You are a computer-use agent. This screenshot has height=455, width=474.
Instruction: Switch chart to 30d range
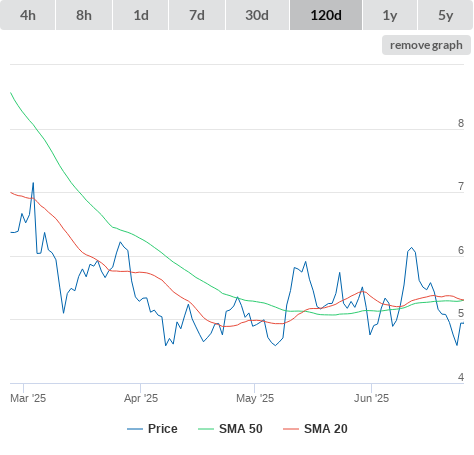(257, 15)
